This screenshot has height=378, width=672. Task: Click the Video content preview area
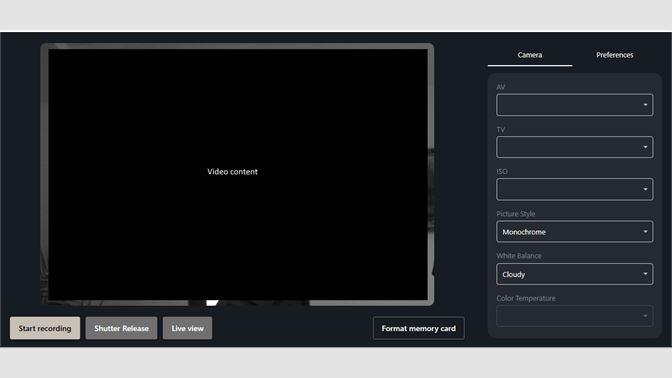tap(238, 174)
